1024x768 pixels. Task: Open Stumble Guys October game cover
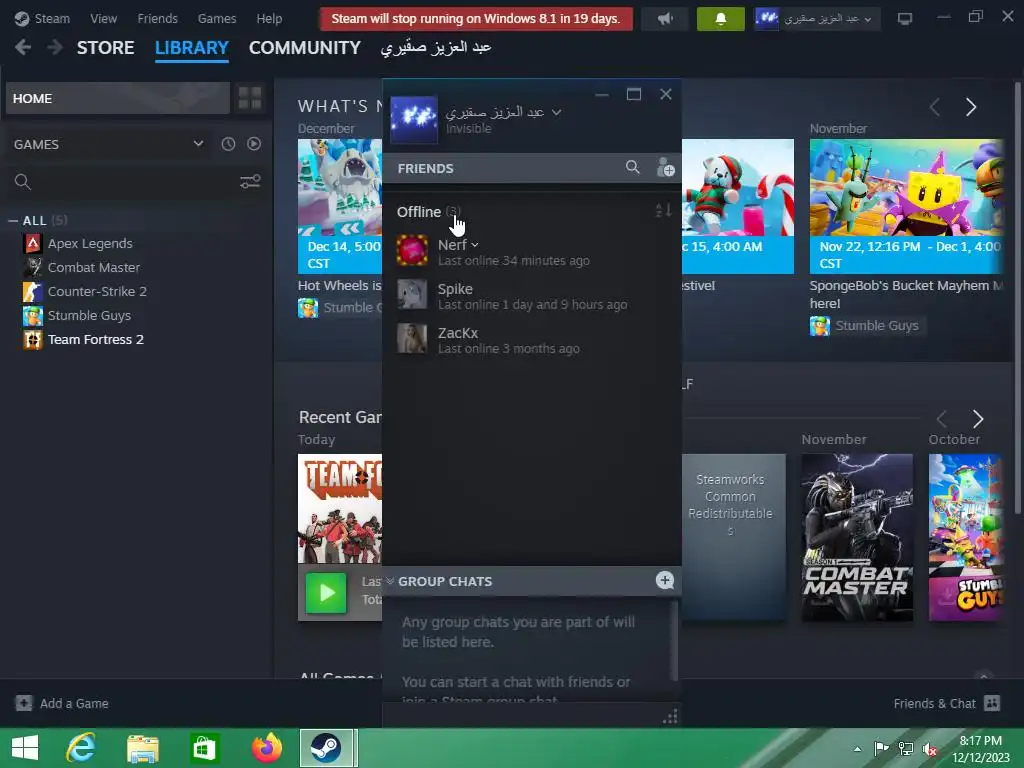click(x=965, y=537)
